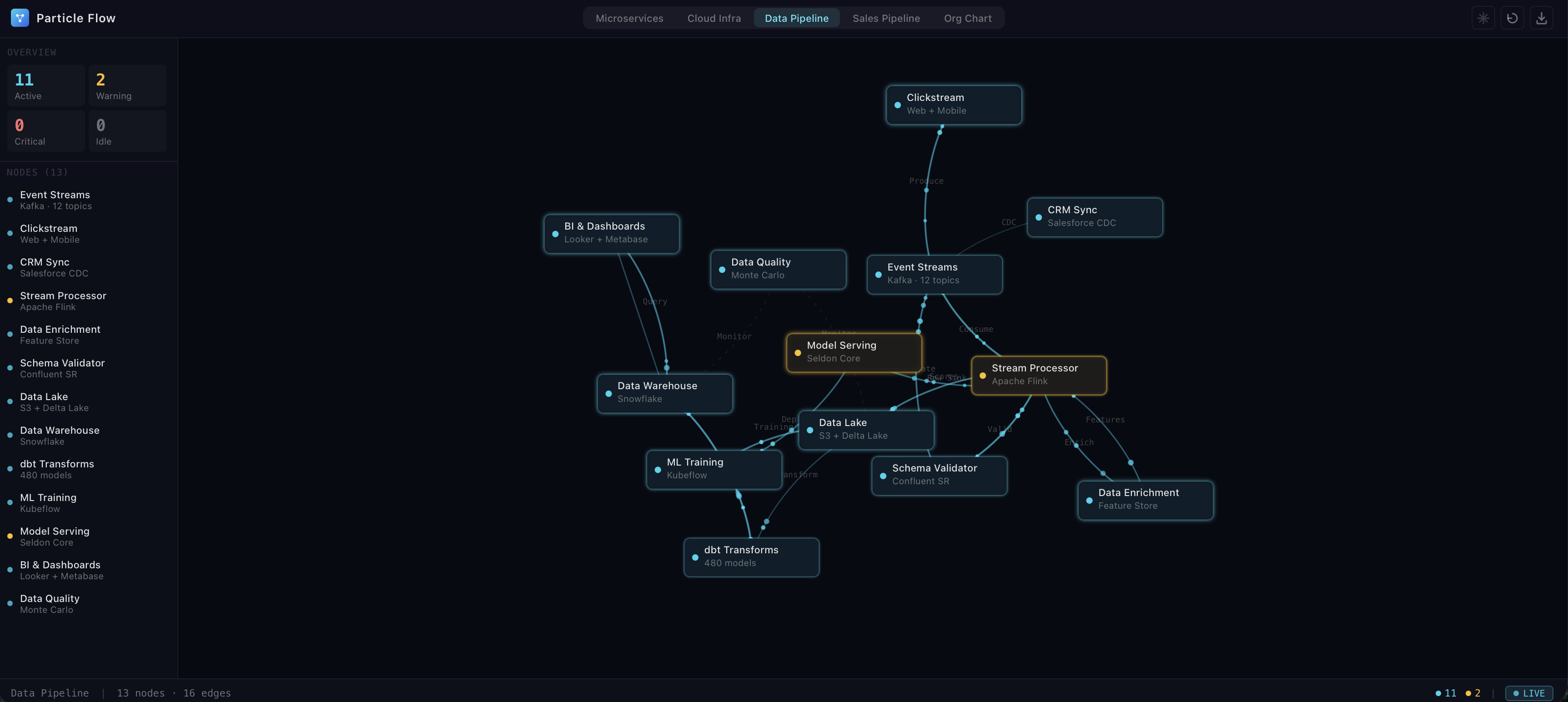1568x702 pixels.
Task: Click the reset layout icon top right
Action: click(1513, 18)
